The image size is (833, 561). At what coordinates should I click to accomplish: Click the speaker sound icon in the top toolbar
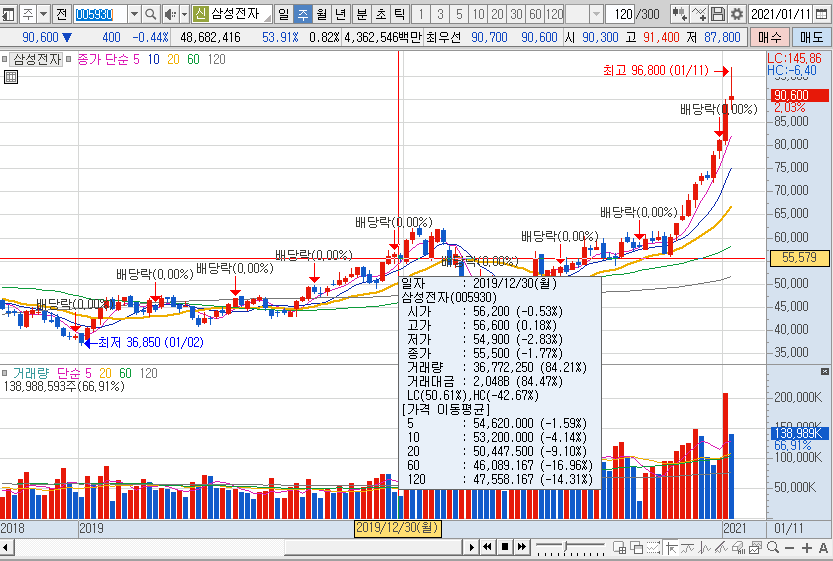pos(170,14)
